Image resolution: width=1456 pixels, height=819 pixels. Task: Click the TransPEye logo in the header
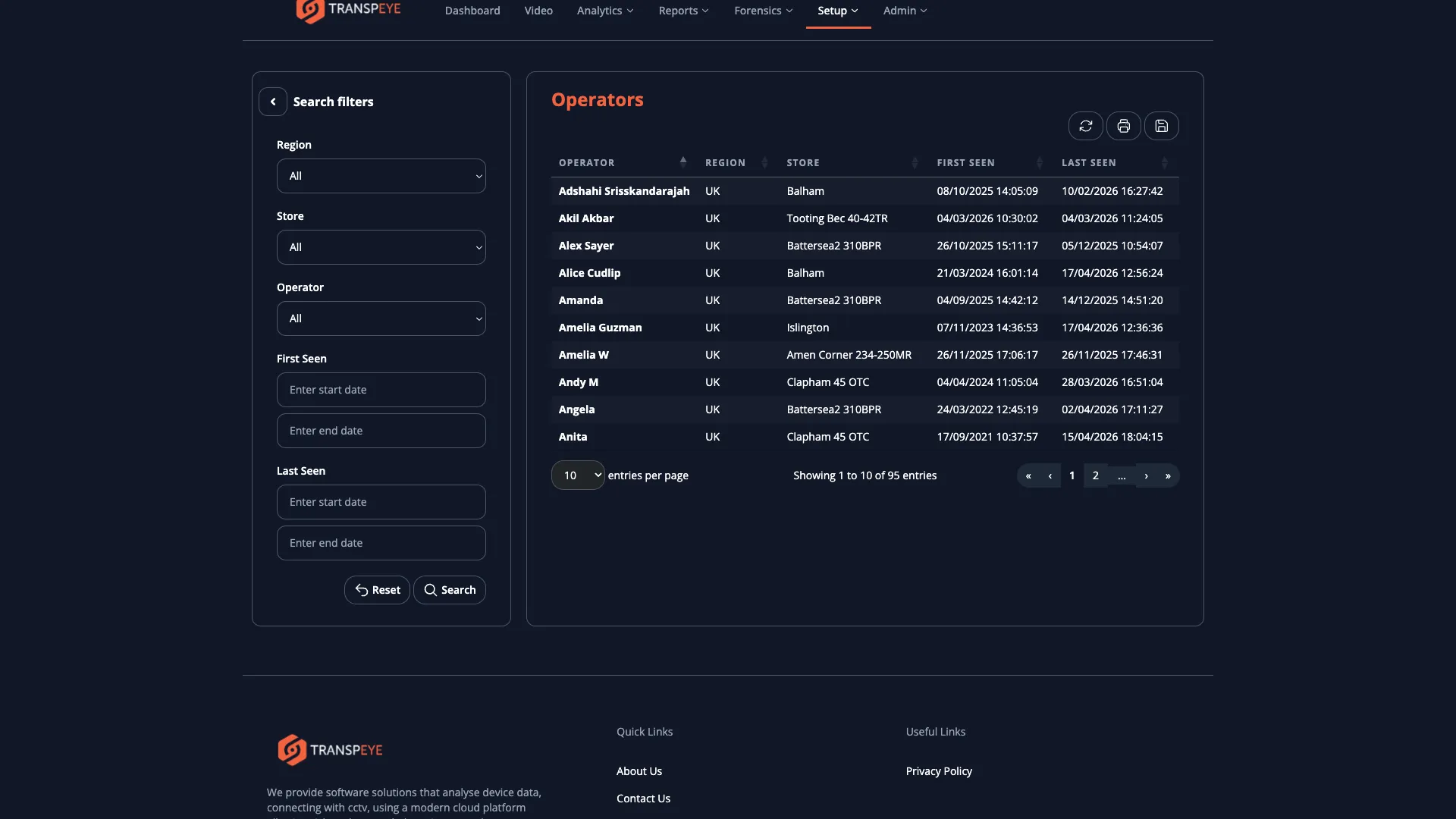[x=347, y=11]
